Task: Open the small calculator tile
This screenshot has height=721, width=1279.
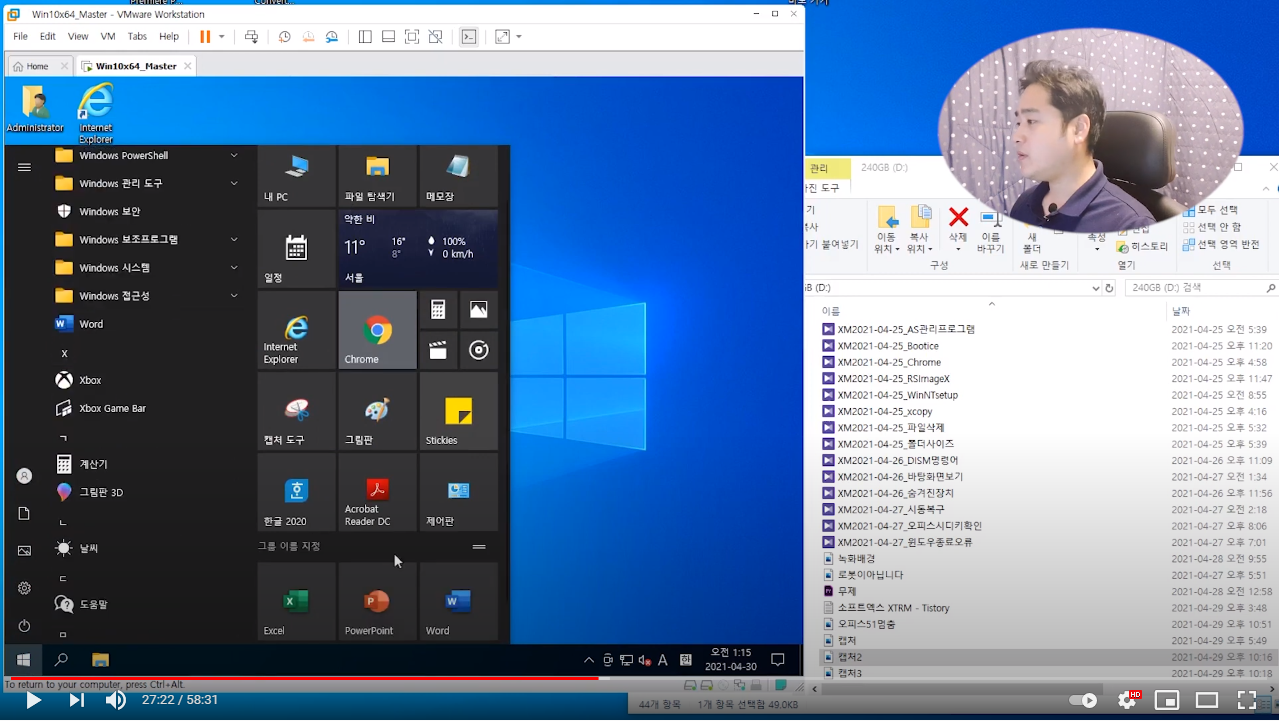Action: pos(438,310)
